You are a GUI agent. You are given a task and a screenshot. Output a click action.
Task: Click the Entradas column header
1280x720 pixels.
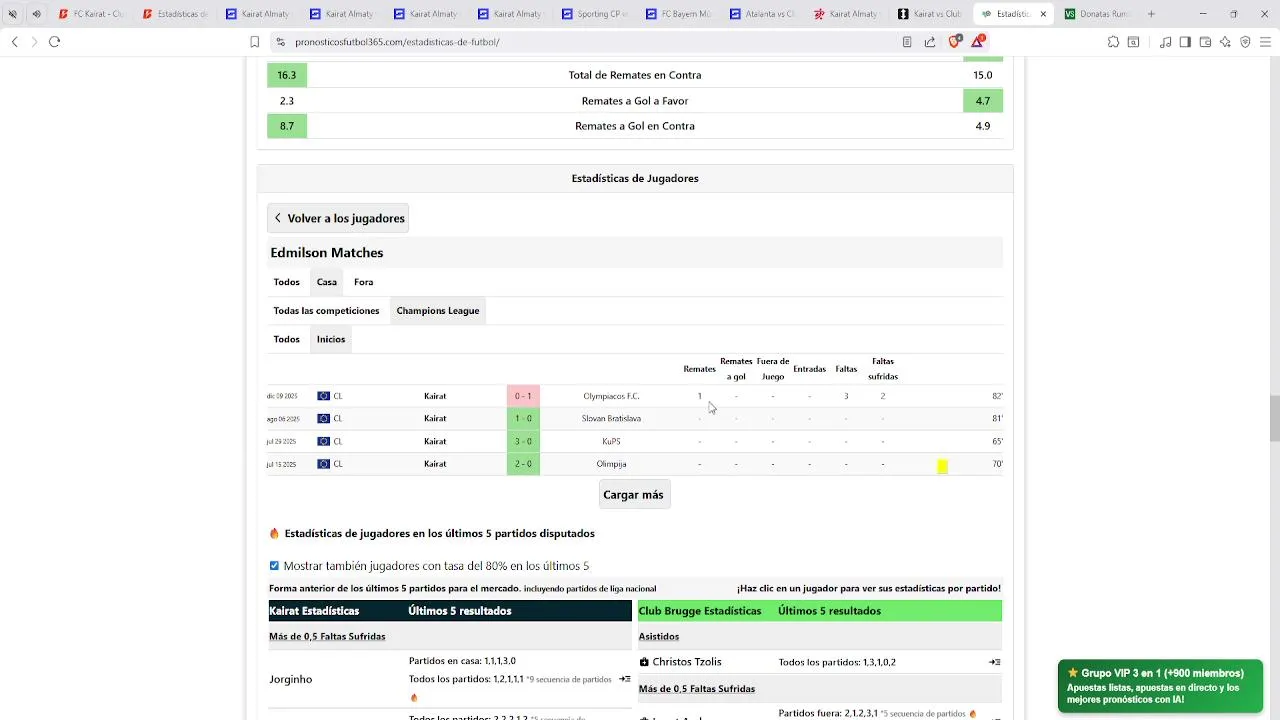(x=810, y=369)
